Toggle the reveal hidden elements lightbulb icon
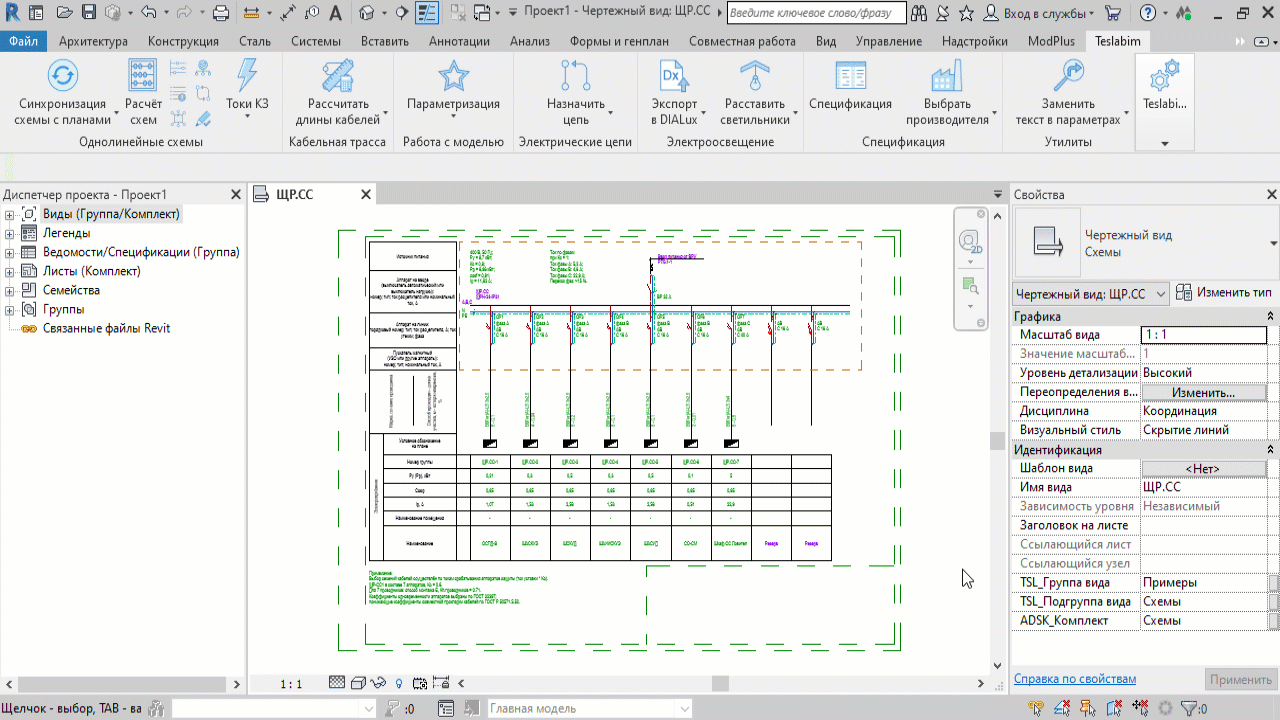 pos(399,684)
